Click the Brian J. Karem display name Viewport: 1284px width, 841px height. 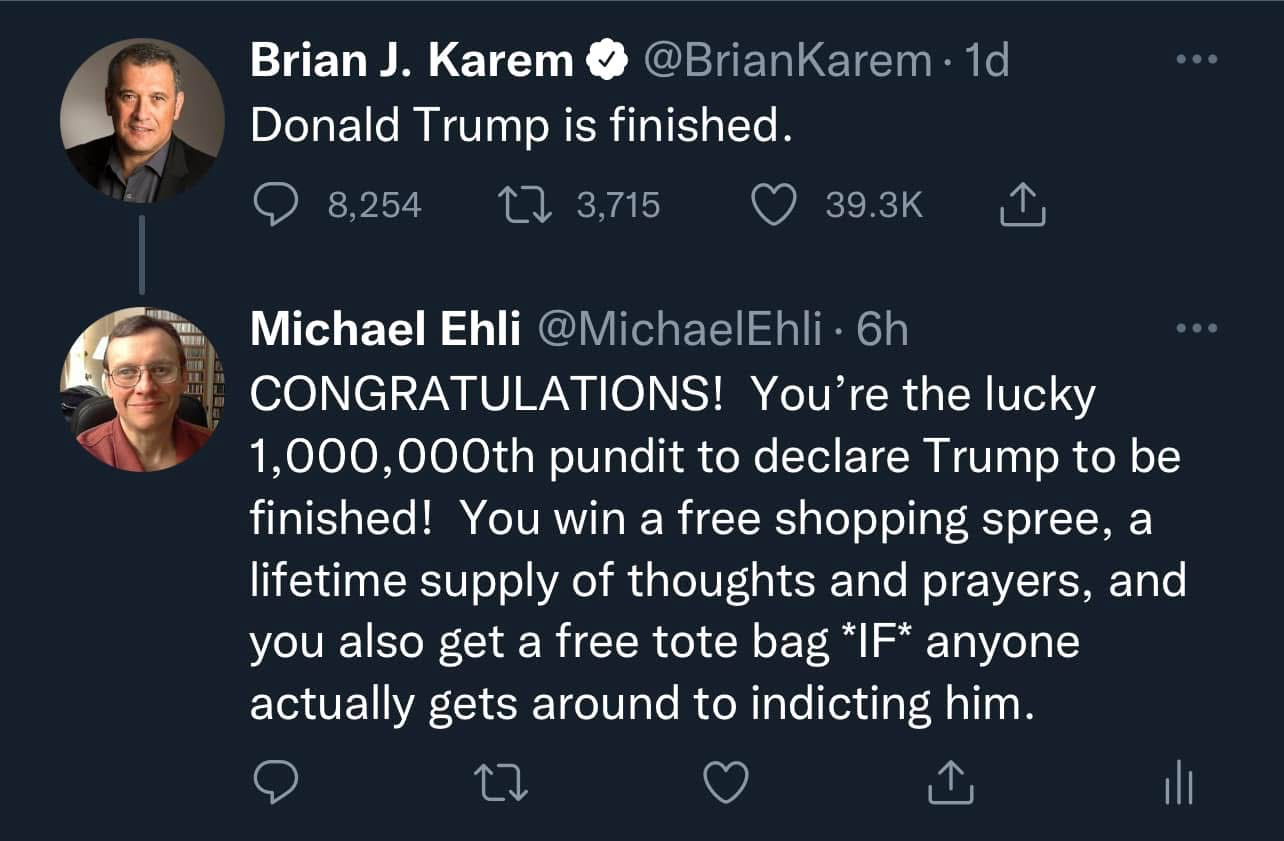[x=411, y=62]
